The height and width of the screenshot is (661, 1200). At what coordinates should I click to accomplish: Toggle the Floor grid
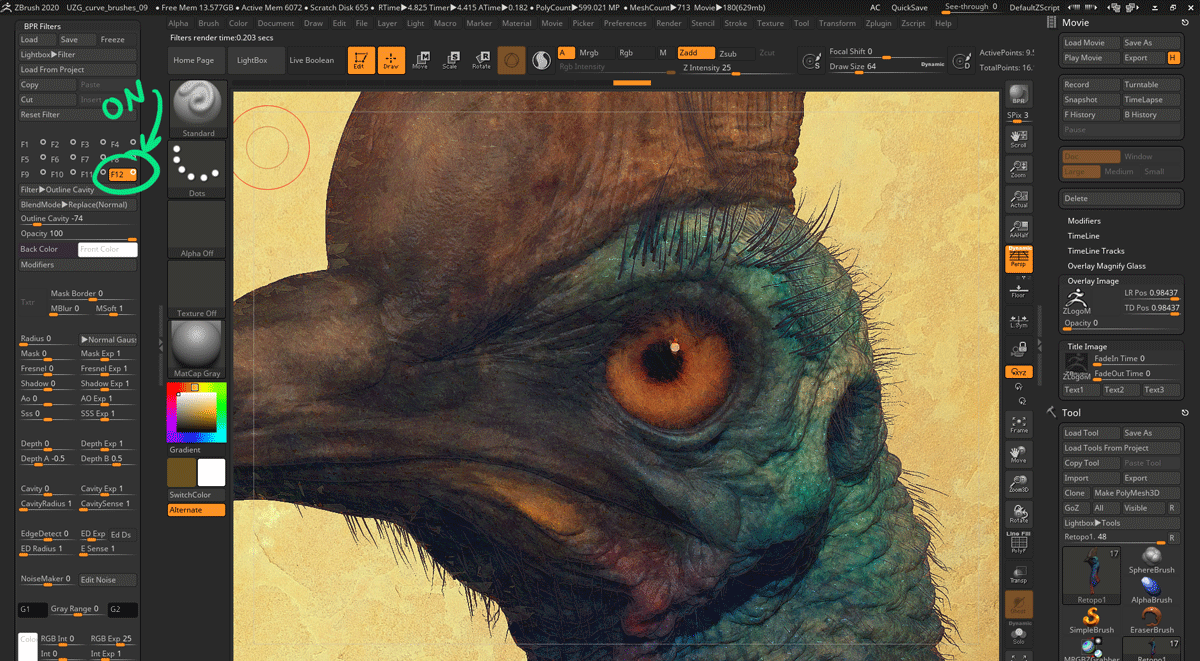1018,289
